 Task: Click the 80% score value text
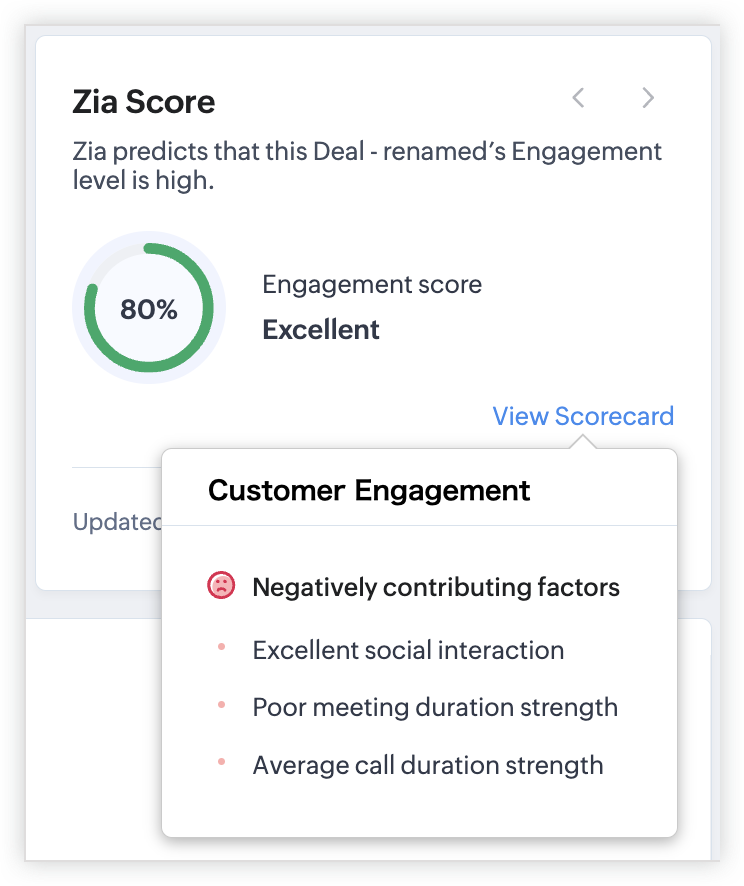pos(149,309)
